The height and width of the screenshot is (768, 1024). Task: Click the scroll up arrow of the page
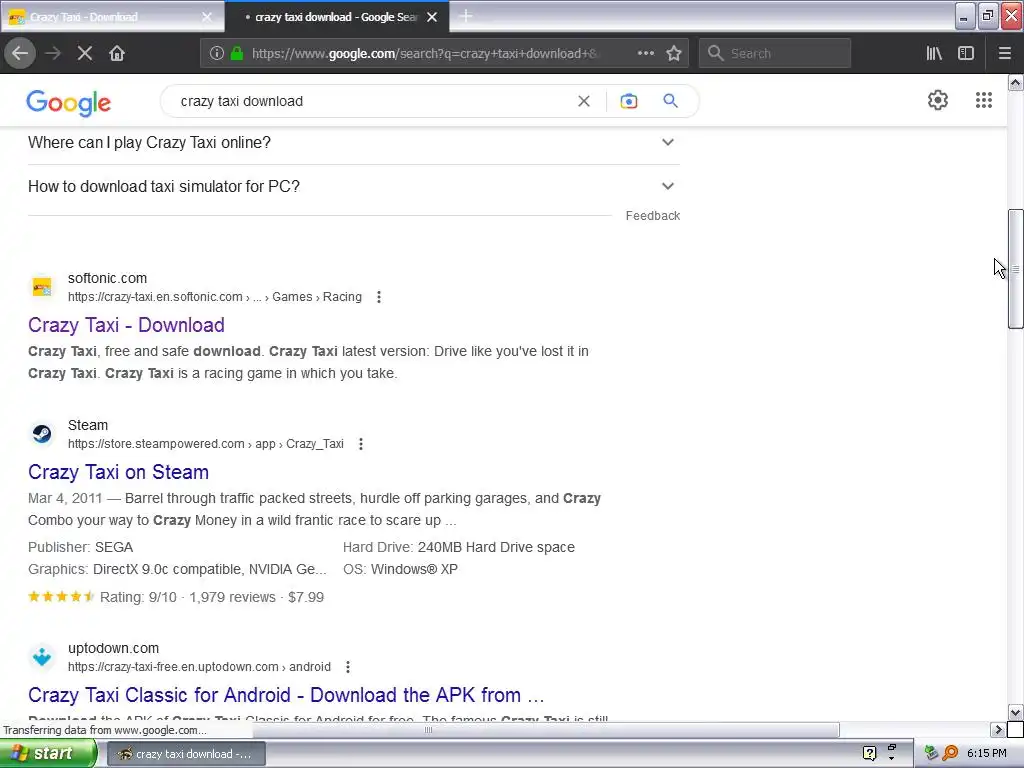pos(1015,82)
